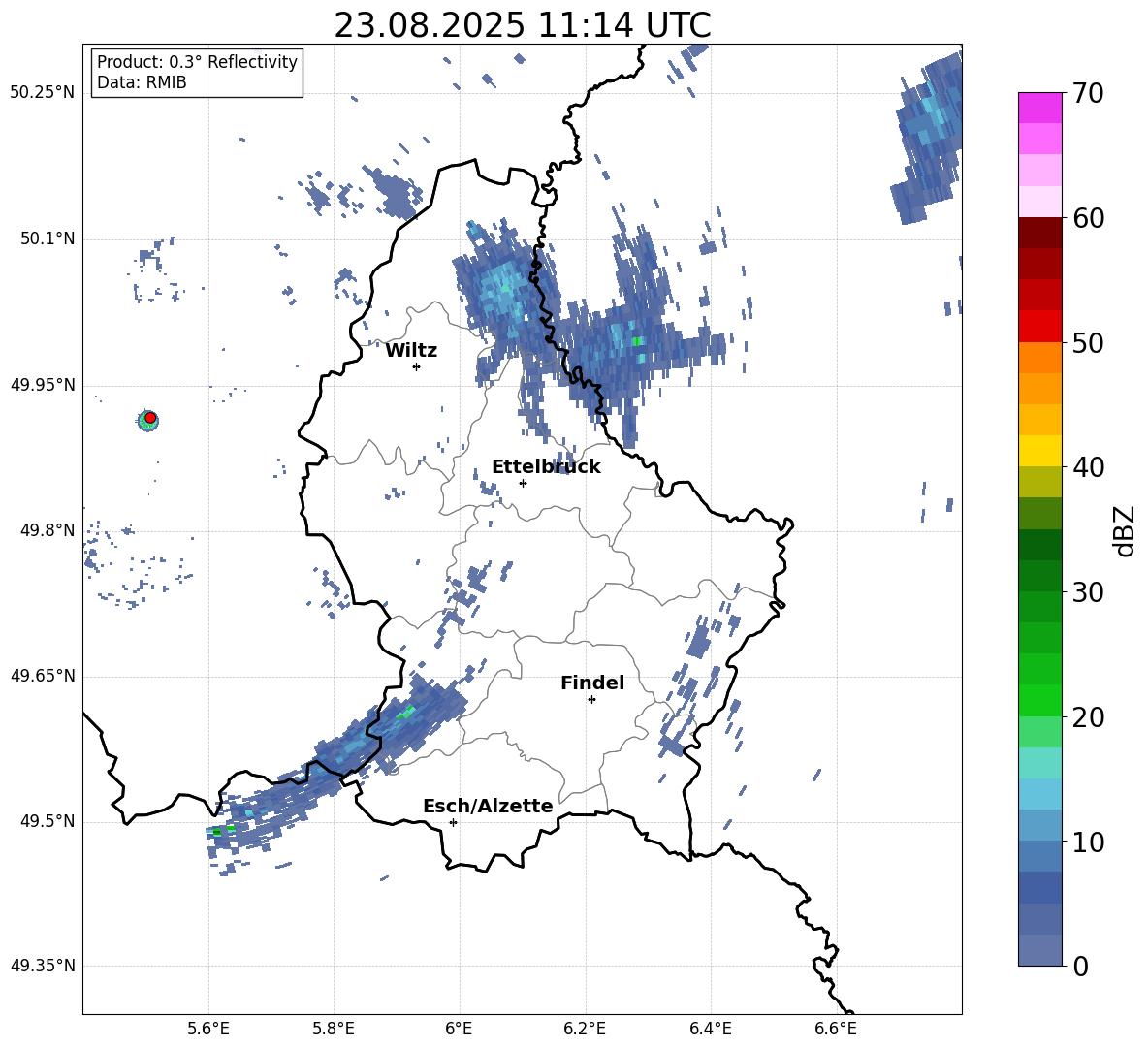Click the green echo pixel northeast of Ettelbruck
This screenshot has height=1048, width=1148.
coord(636,341)
